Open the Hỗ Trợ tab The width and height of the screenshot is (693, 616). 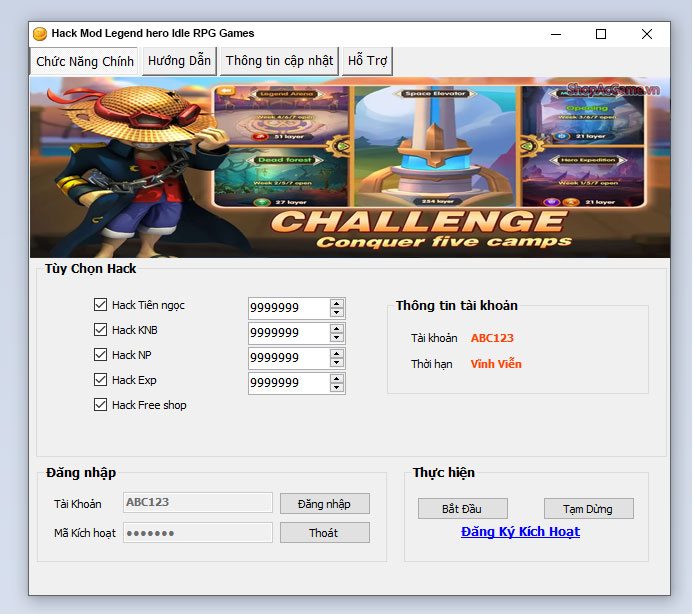point(367,61)
